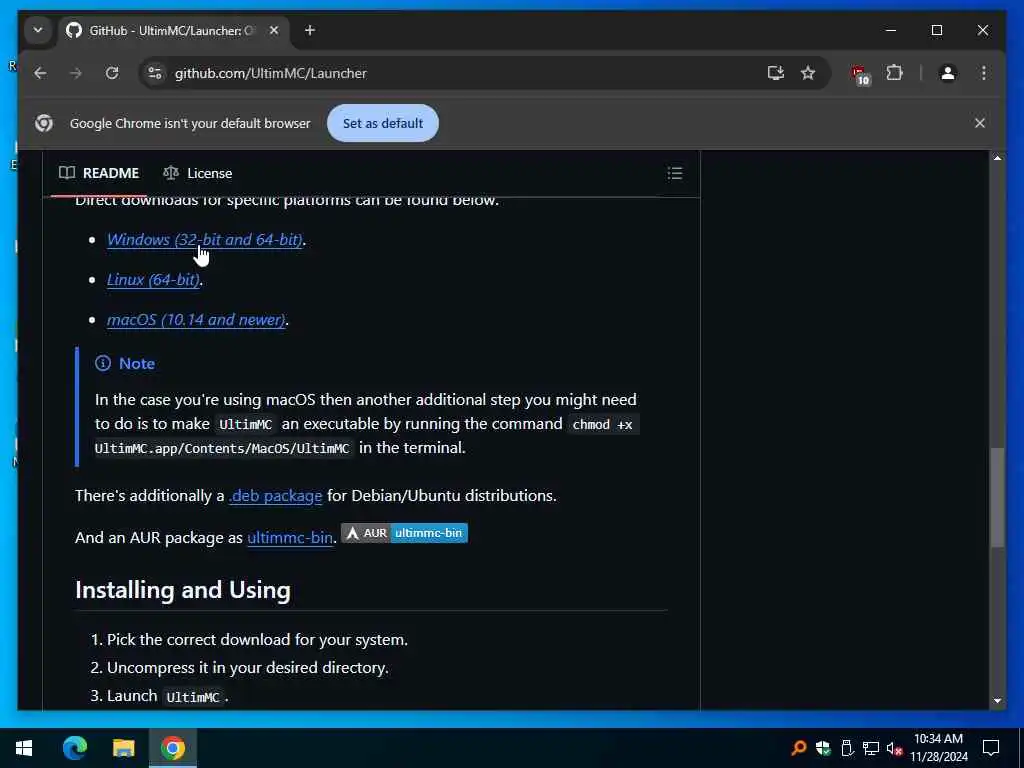The height and width of the screenshot is (768, 1024).
Task: Dismiss the default browser infobar
Action: click(979, 123)
